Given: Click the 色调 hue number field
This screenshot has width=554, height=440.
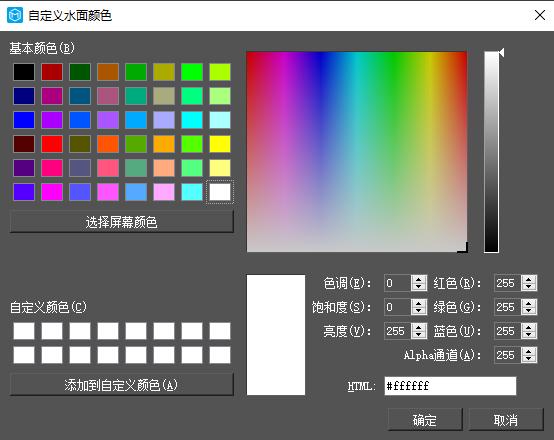Looking at the screenshot, I should (x=397, y=283).
